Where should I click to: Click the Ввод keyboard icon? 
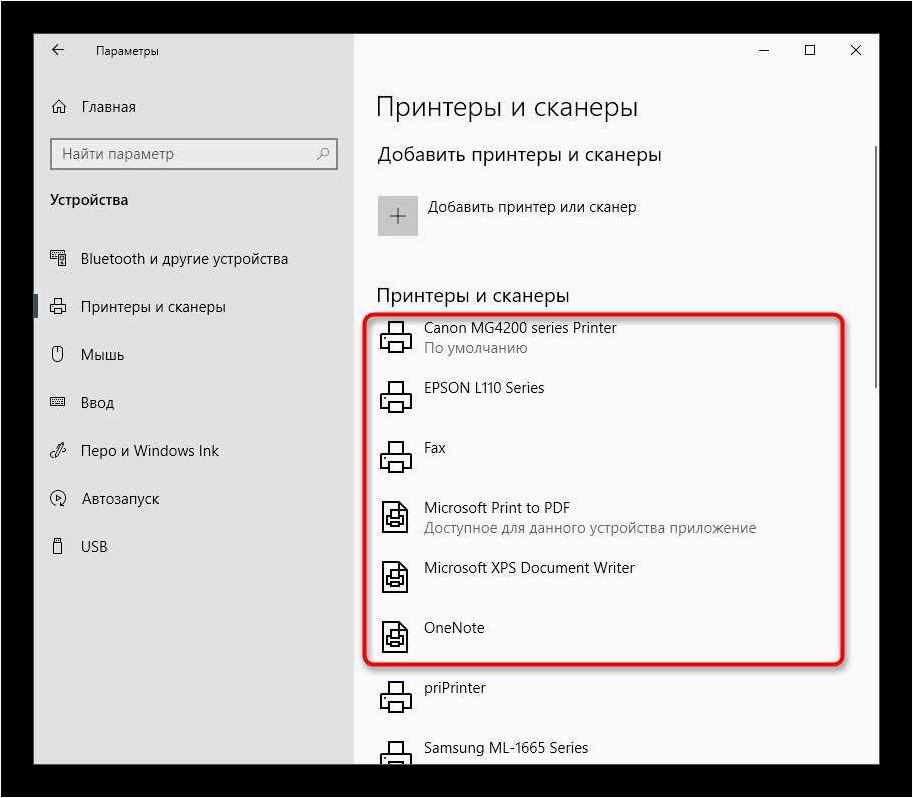coord(58,402)
